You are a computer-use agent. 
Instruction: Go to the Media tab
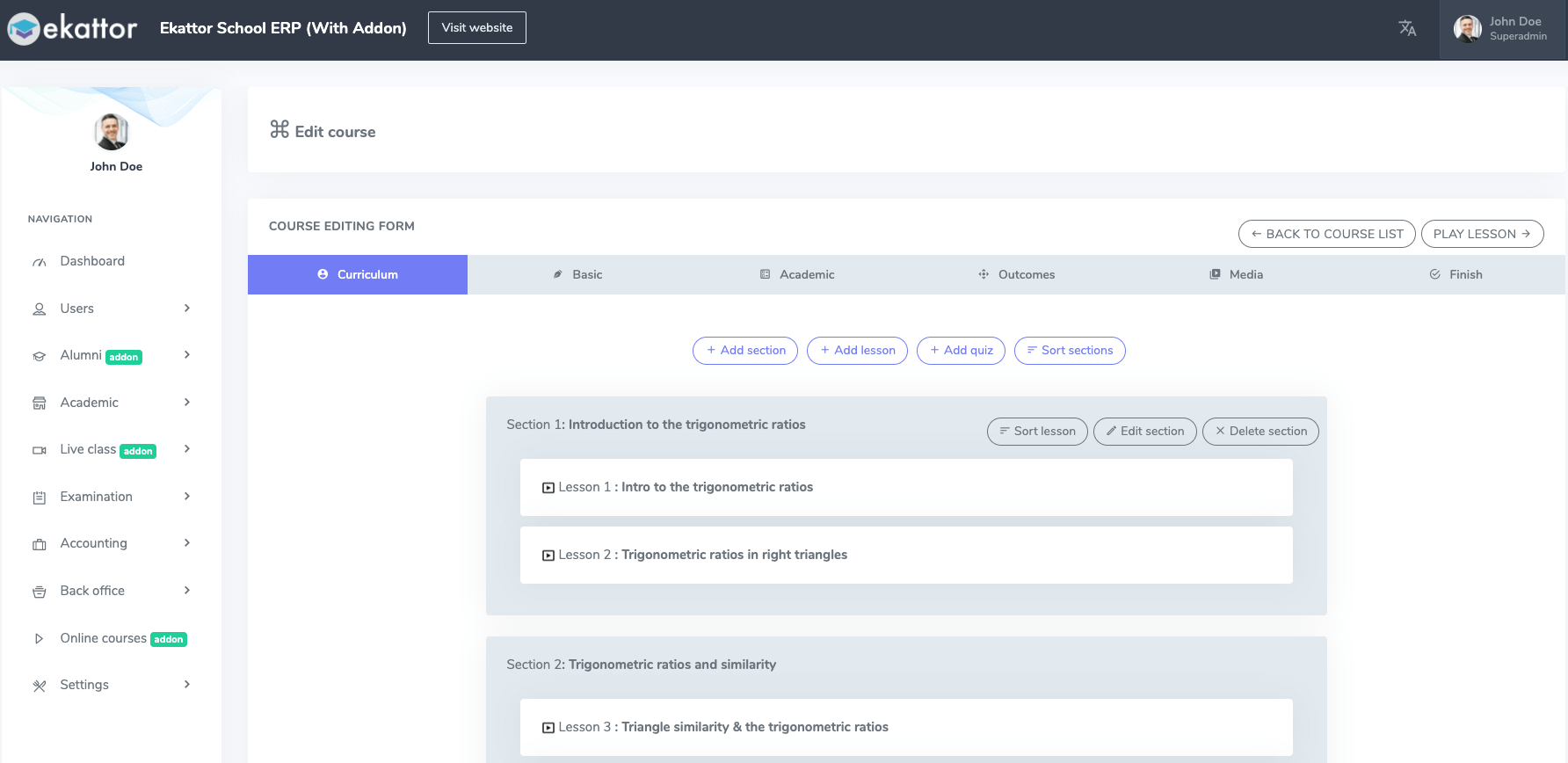coord(1236,274)
